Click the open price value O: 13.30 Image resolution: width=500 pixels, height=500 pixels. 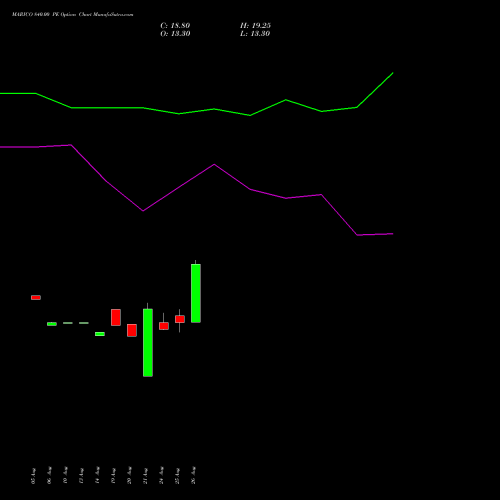tap(175, 34)
